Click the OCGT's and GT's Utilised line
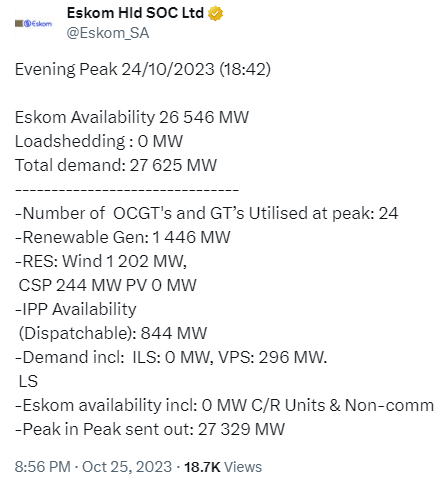This screenshot has width=447, height=482. (206, 213)
